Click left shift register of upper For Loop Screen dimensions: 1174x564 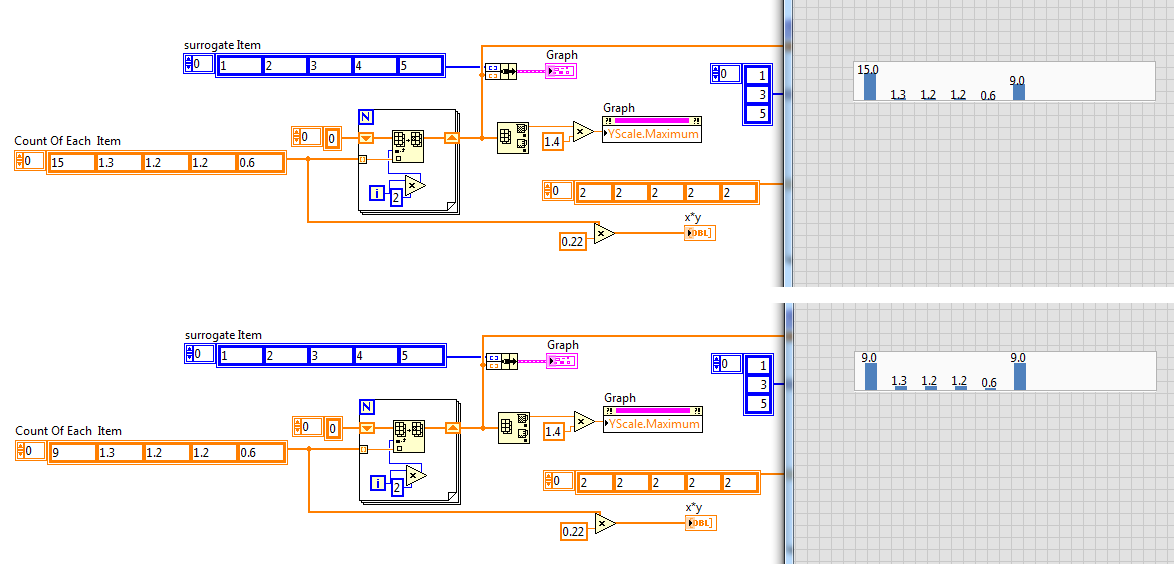click(x=366, y=138)
